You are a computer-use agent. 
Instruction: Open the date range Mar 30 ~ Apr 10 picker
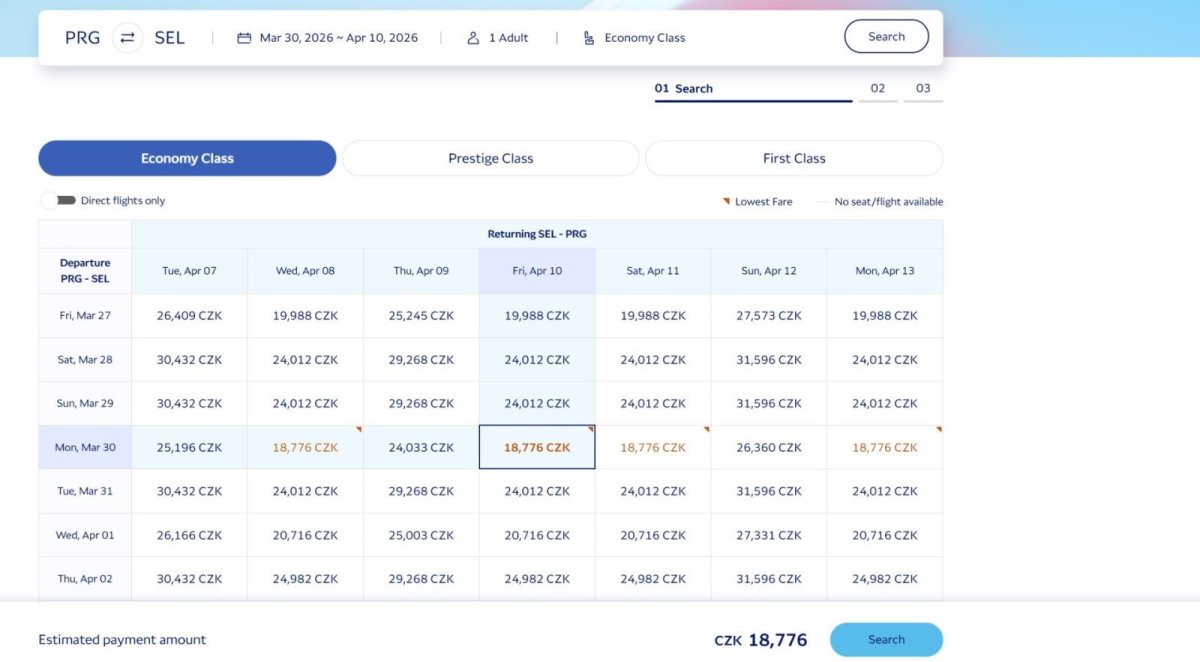[338, 38]
